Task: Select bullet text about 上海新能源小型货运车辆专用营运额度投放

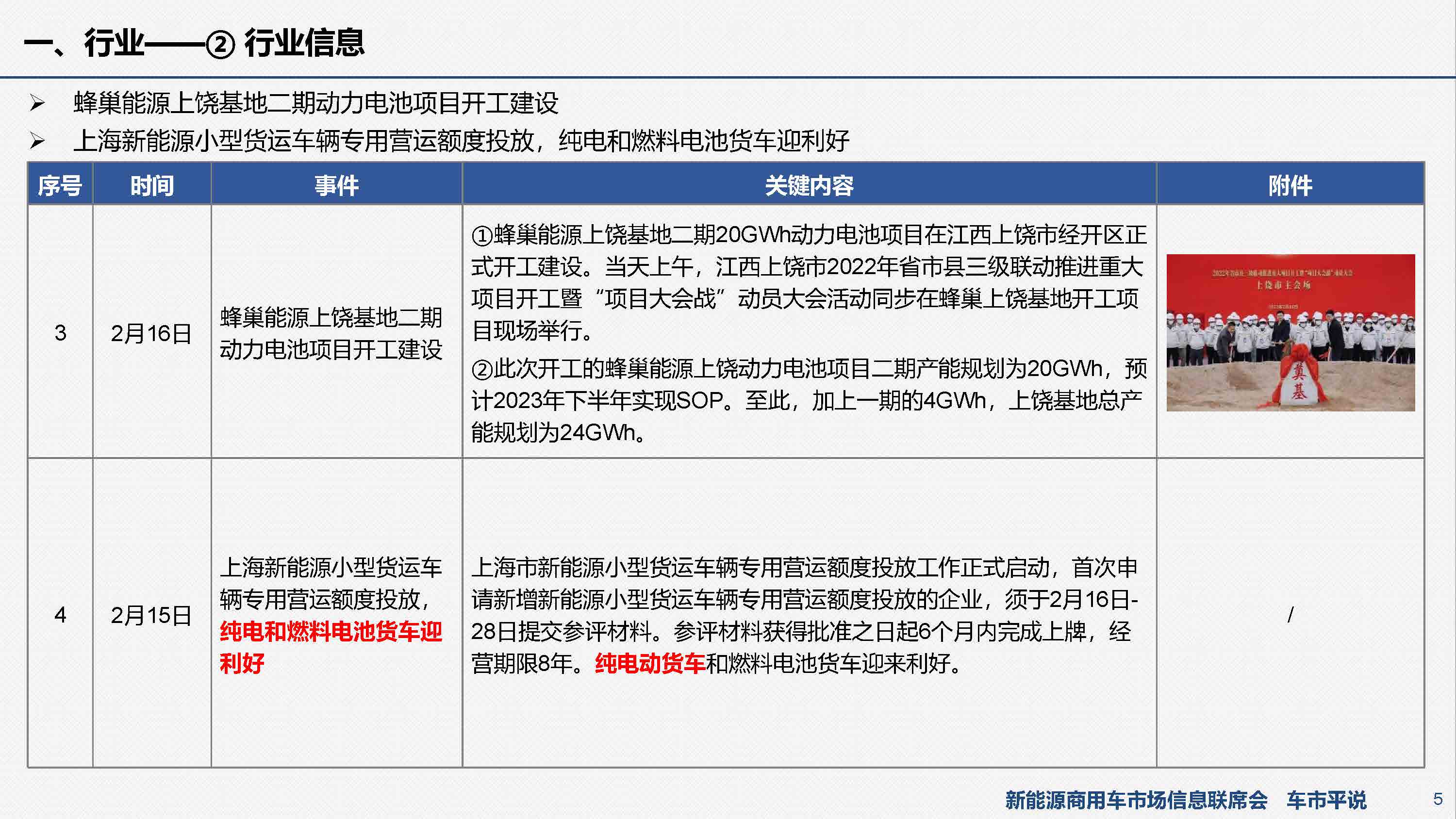Action: [461, 141]
